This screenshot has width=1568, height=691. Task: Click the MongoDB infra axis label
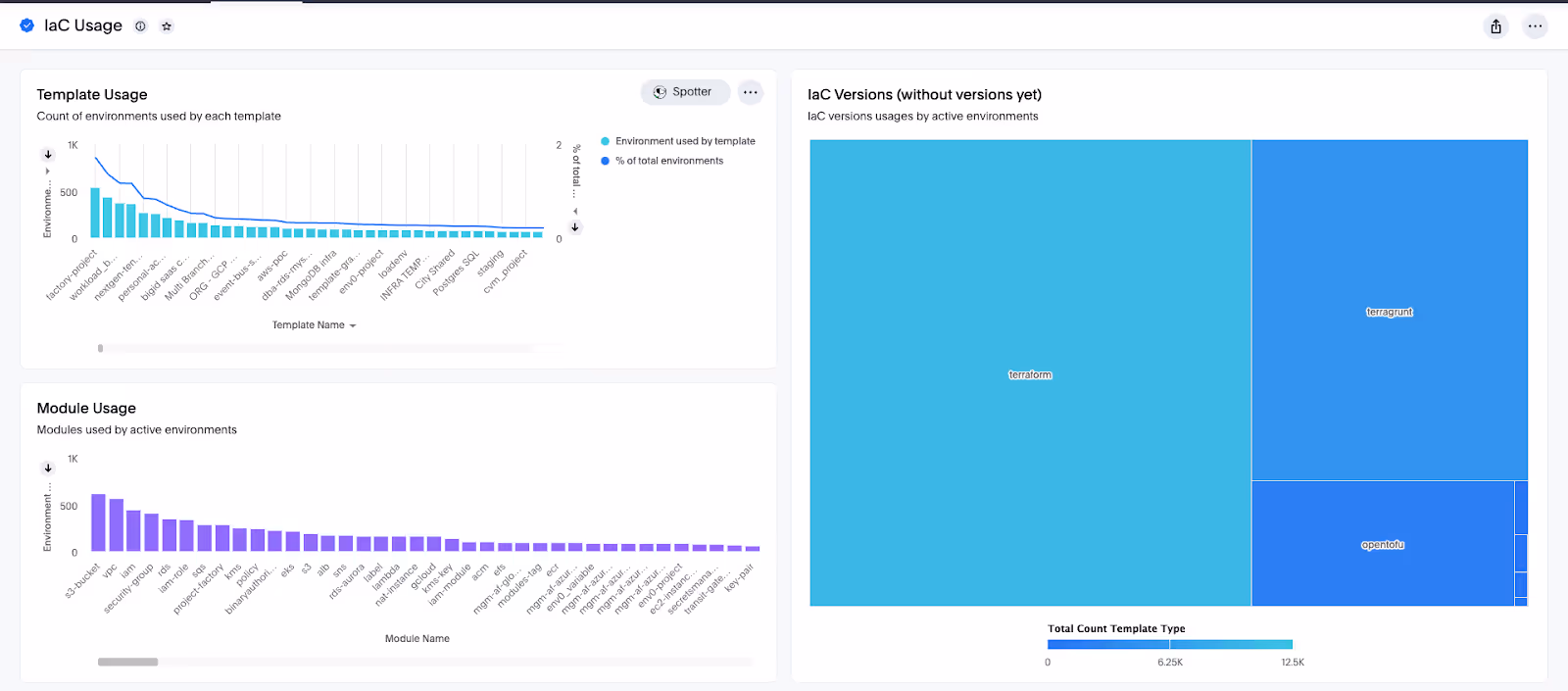pyautogui.click(x=311, y=274)
